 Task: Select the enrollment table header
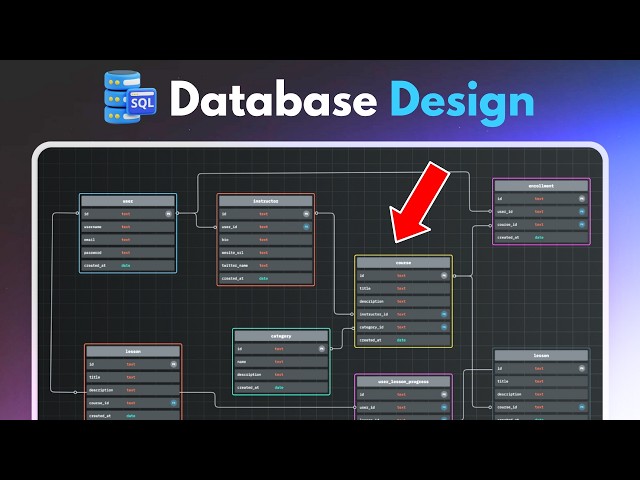point(541,186)
